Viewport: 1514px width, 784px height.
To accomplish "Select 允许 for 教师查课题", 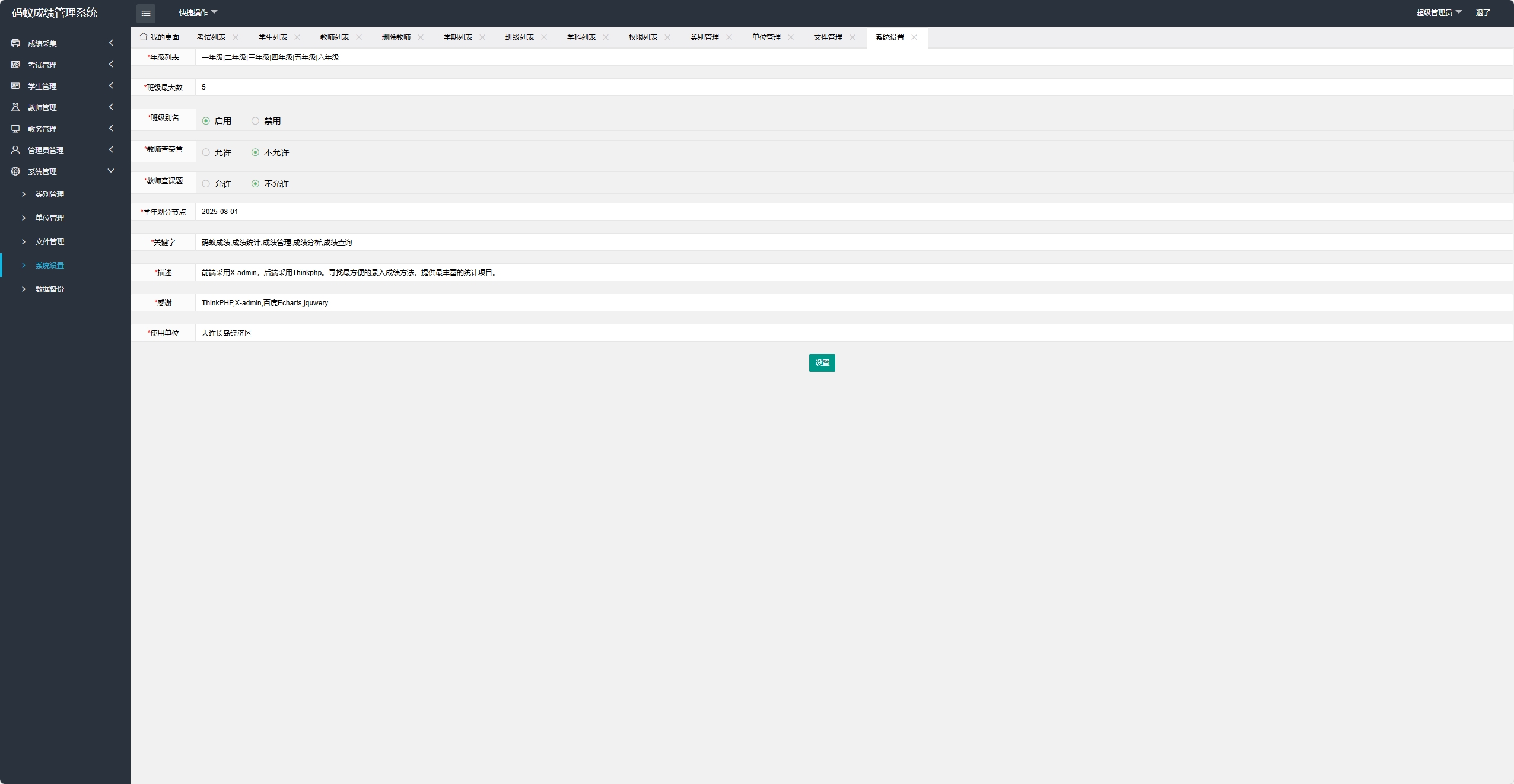I will 206,184.
